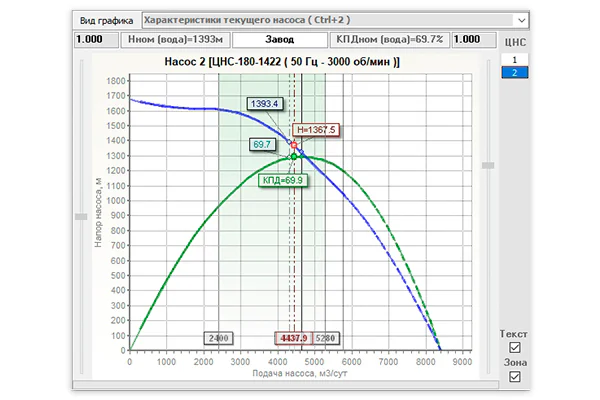The width and height of the screenshot is (600, 400).
Task: Open the chart type dropdown arrow
Action: tap(522, 20)
